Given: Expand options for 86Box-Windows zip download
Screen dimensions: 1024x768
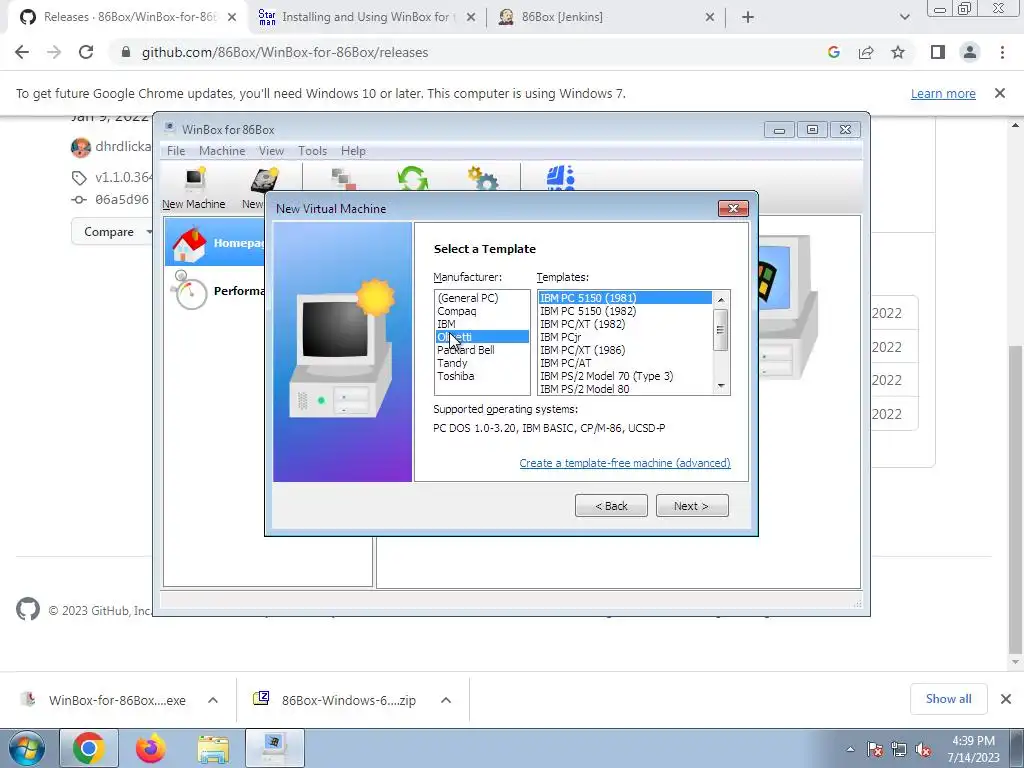Looking at the screenshot, I should click(x=445, y=700).
